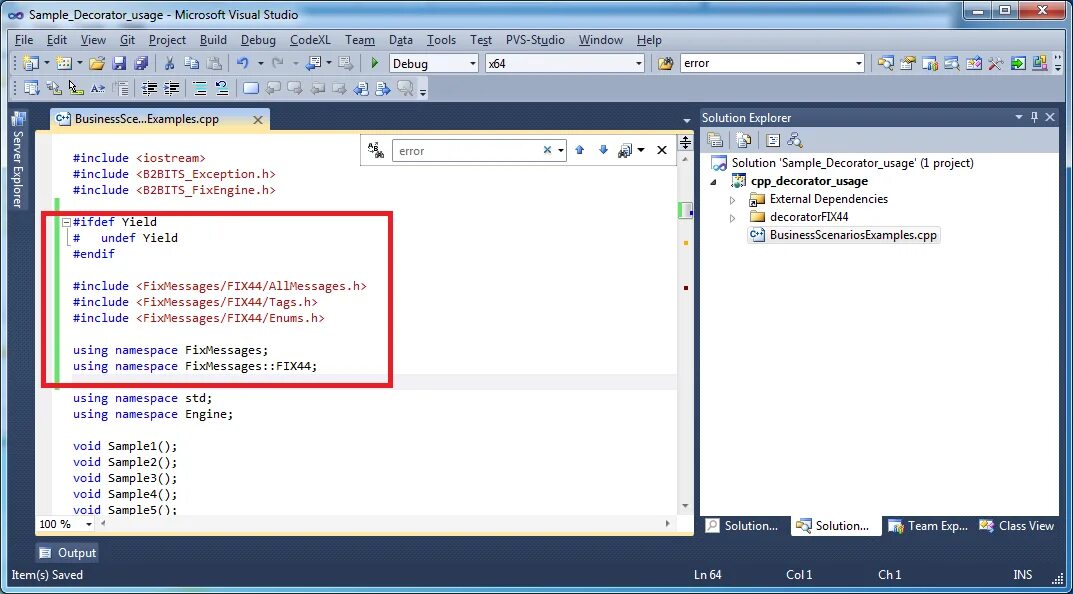Decrease line indent with the toolbar icon

tap(149, 88)
